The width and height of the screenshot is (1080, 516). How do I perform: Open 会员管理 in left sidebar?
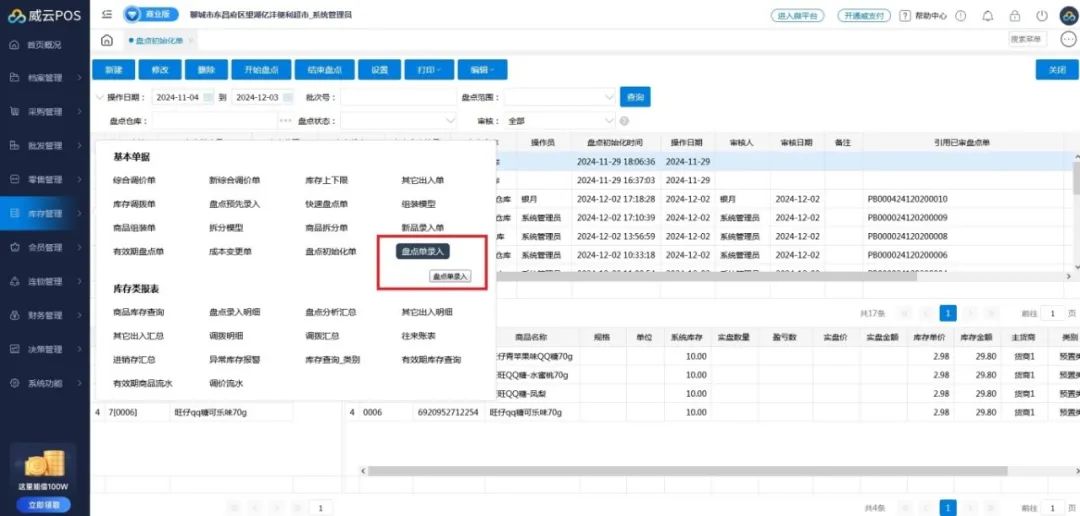coord(45,247)
